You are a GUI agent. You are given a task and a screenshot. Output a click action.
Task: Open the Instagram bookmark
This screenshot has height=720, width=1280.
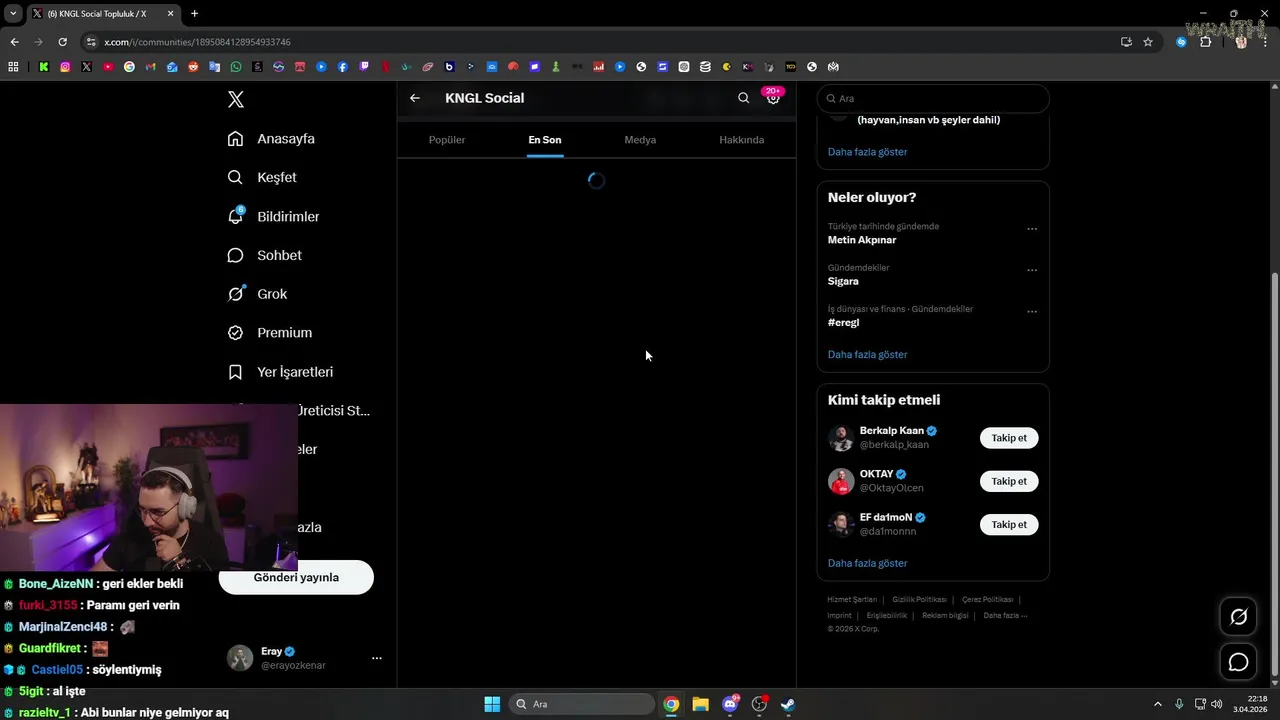click(65, 67)
